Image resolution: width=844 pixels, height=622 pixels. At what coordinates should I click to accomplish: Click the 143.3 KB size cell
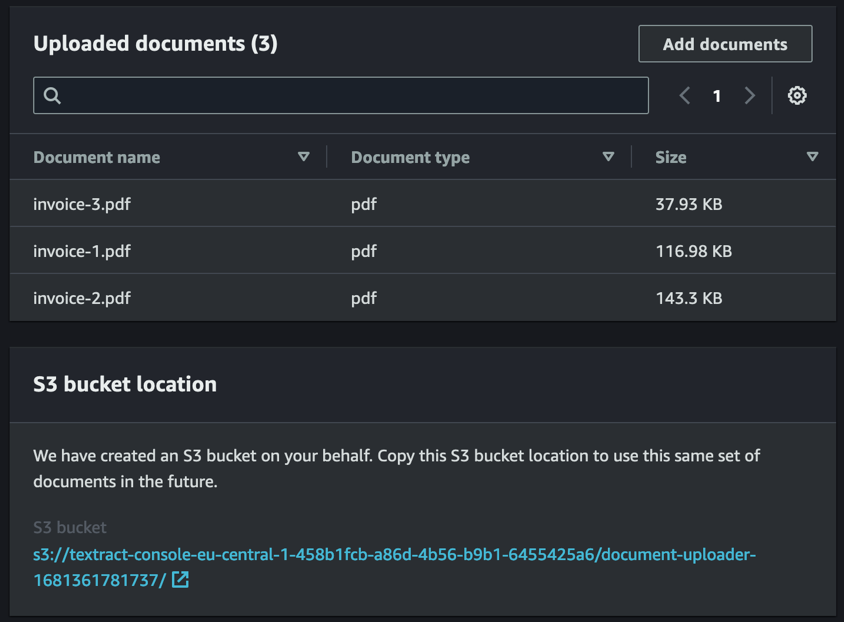[689, 298]
